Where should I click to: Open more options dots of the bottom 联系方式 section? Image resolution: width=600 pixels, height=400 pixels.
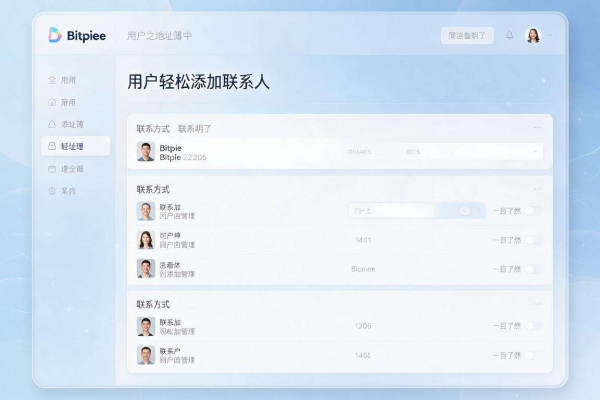pos(538,304)
